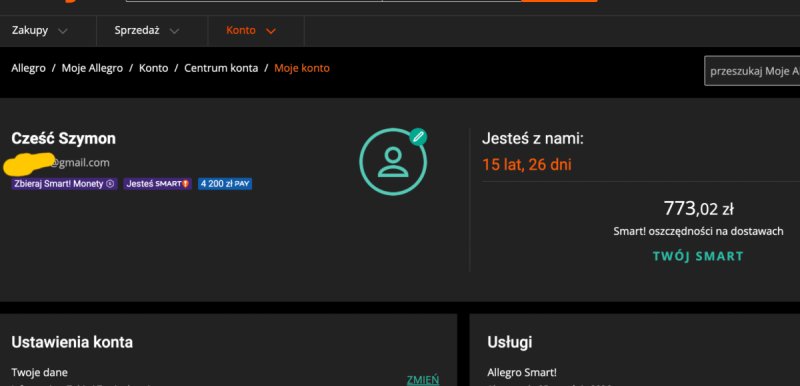The width and height of the screenshot is (800, 386).
Task: Select the Usługi section heading
Action: coord(510,342)
